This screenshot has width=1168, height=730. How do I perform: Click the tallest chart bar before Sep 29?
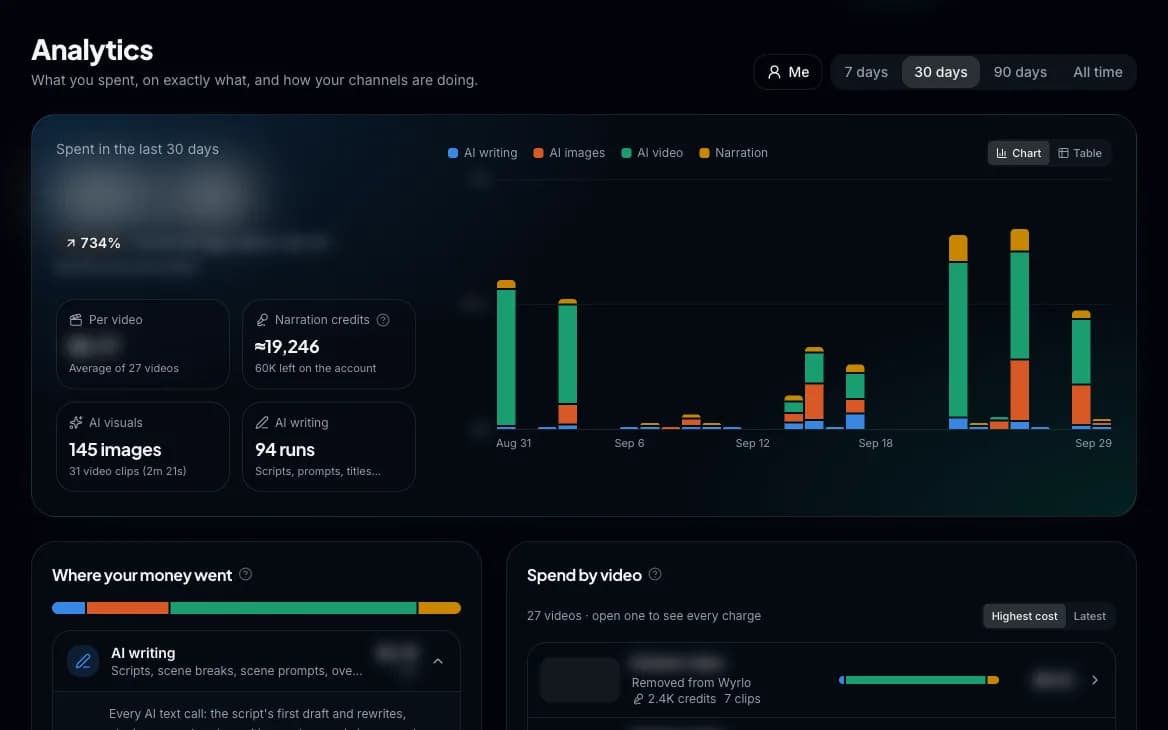[x=1019, y=329]
